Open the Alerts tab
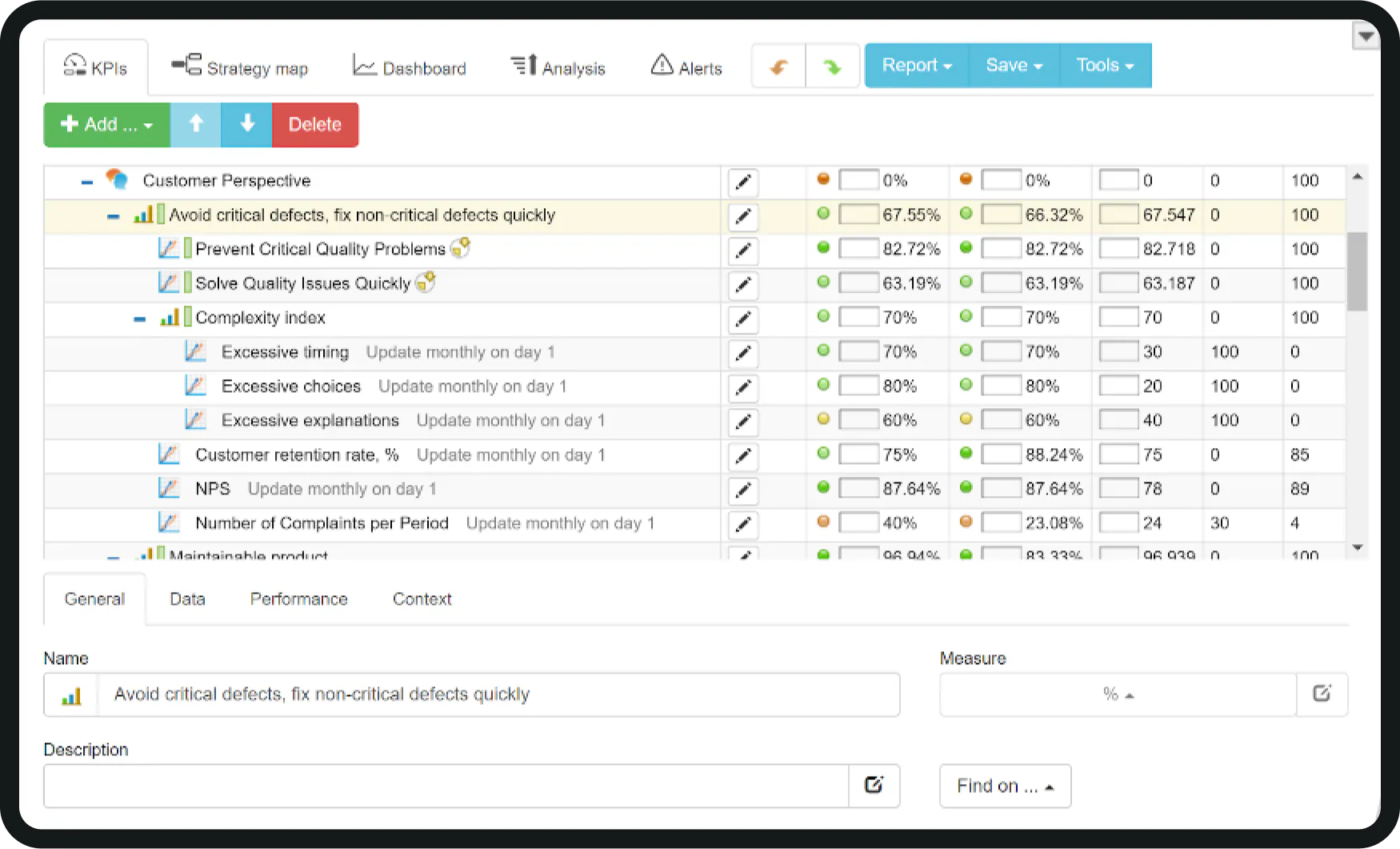1400x849 pixels. coord(686,67)
